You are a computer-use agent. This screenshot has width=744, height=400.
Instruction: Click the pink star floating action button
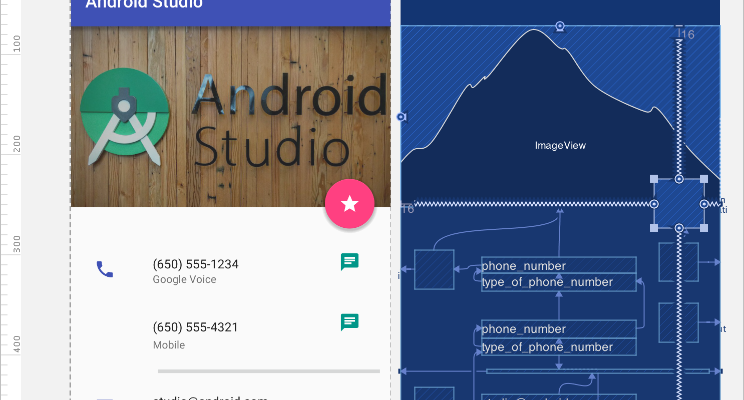[x=350, y=204]
